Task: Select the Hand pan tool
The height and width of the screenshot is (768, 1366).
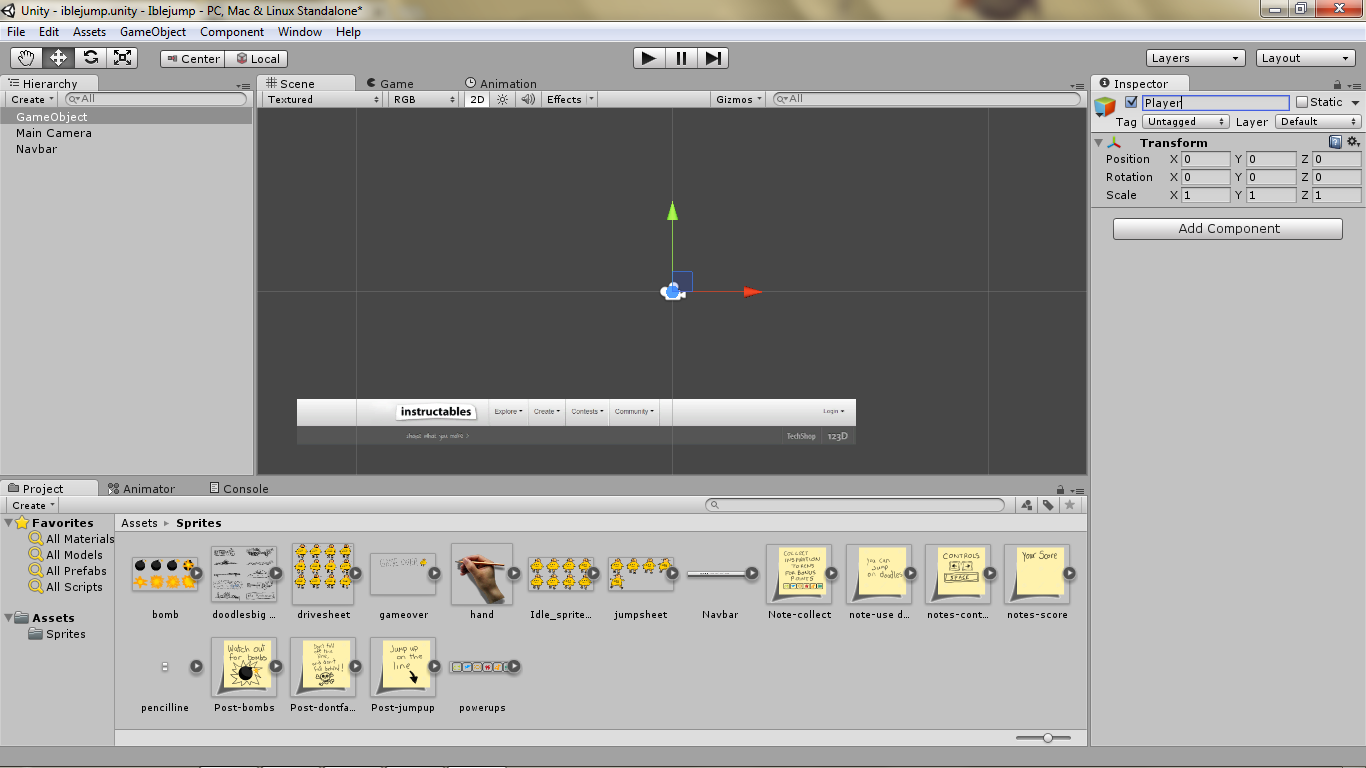Action: click(26, 58)
